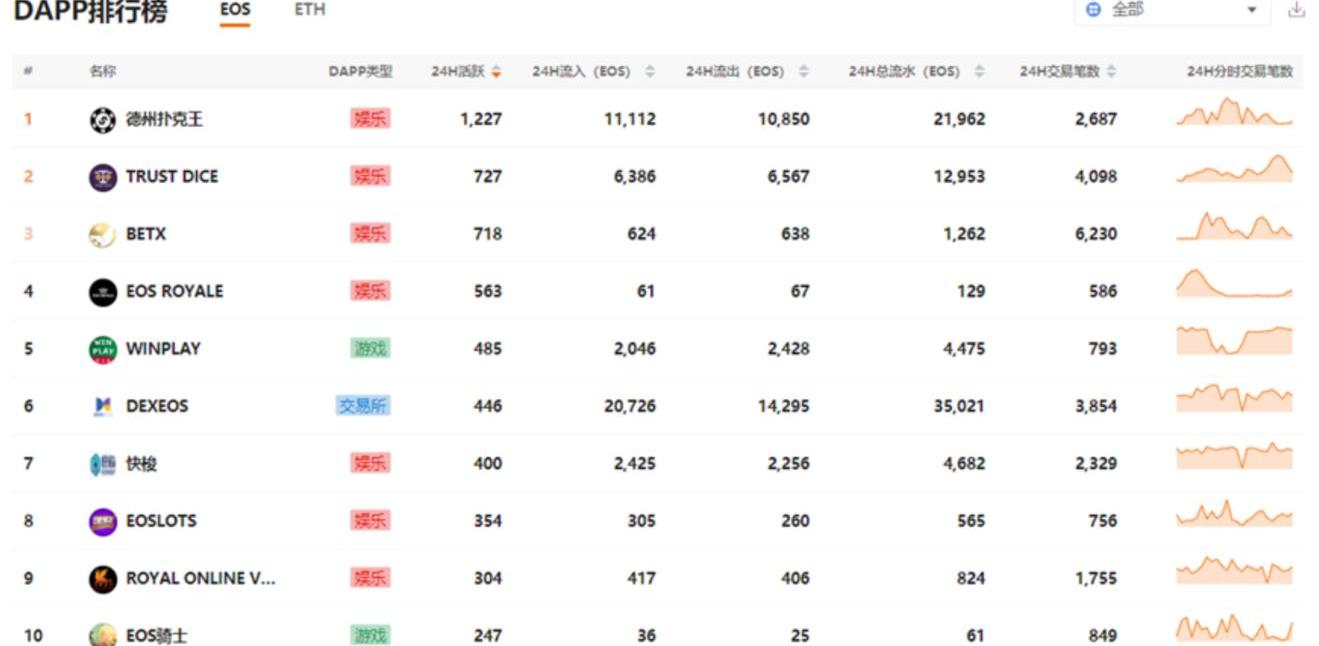Click the globe icon in the 全部 filter
Screen dimensions: 1319x646
pyautogui.click(x=1093, y=9)
